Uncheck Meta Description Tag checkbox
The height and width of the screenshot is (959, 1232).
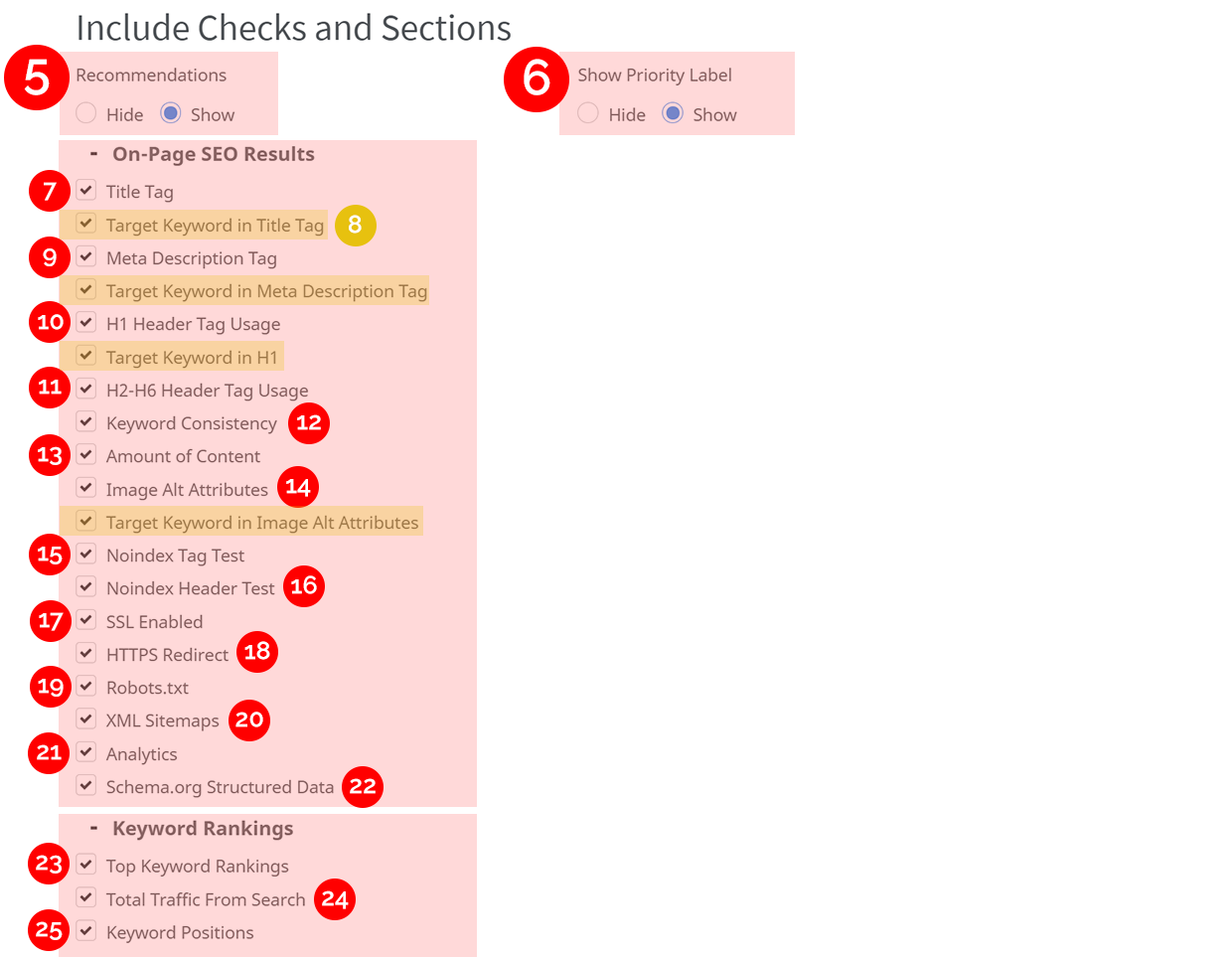coord(86,256)
